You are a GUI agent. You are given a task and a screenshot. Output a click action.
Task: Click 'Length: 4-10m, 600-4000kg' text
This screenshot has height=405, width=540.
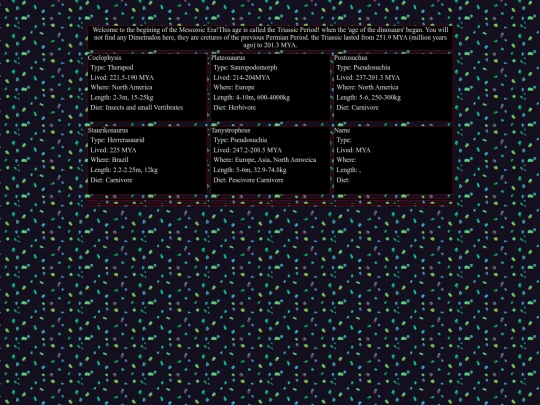click(x=251, y=97)
